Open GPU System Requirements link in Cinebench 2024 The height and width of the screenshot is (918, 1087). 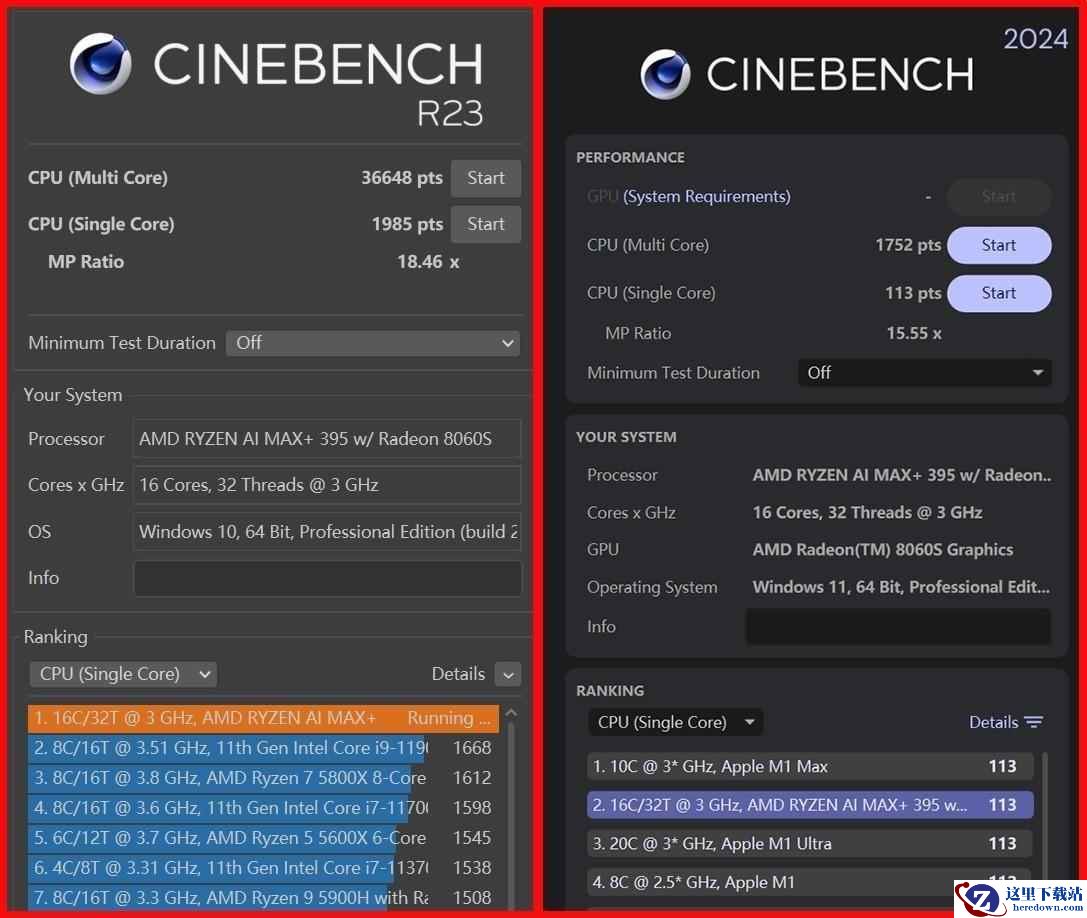[x=706, y=197]
